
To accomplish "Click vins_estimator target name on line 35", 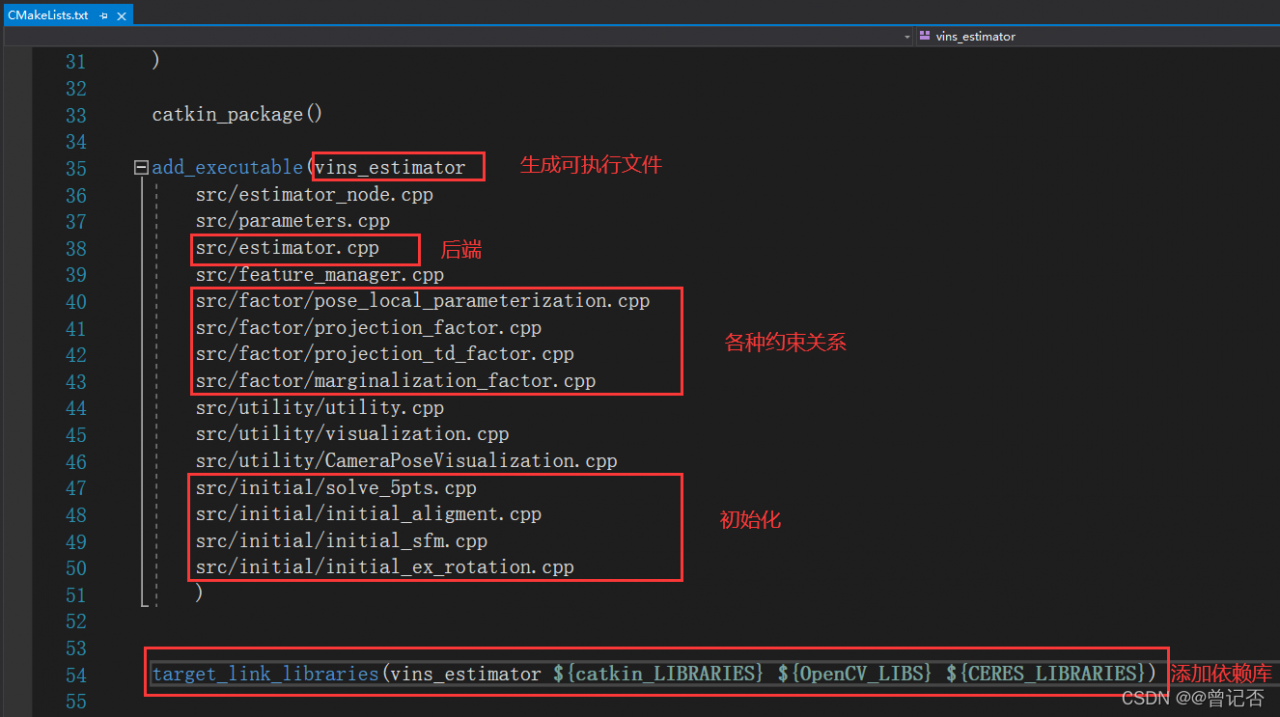I will [x=390, y=168].
